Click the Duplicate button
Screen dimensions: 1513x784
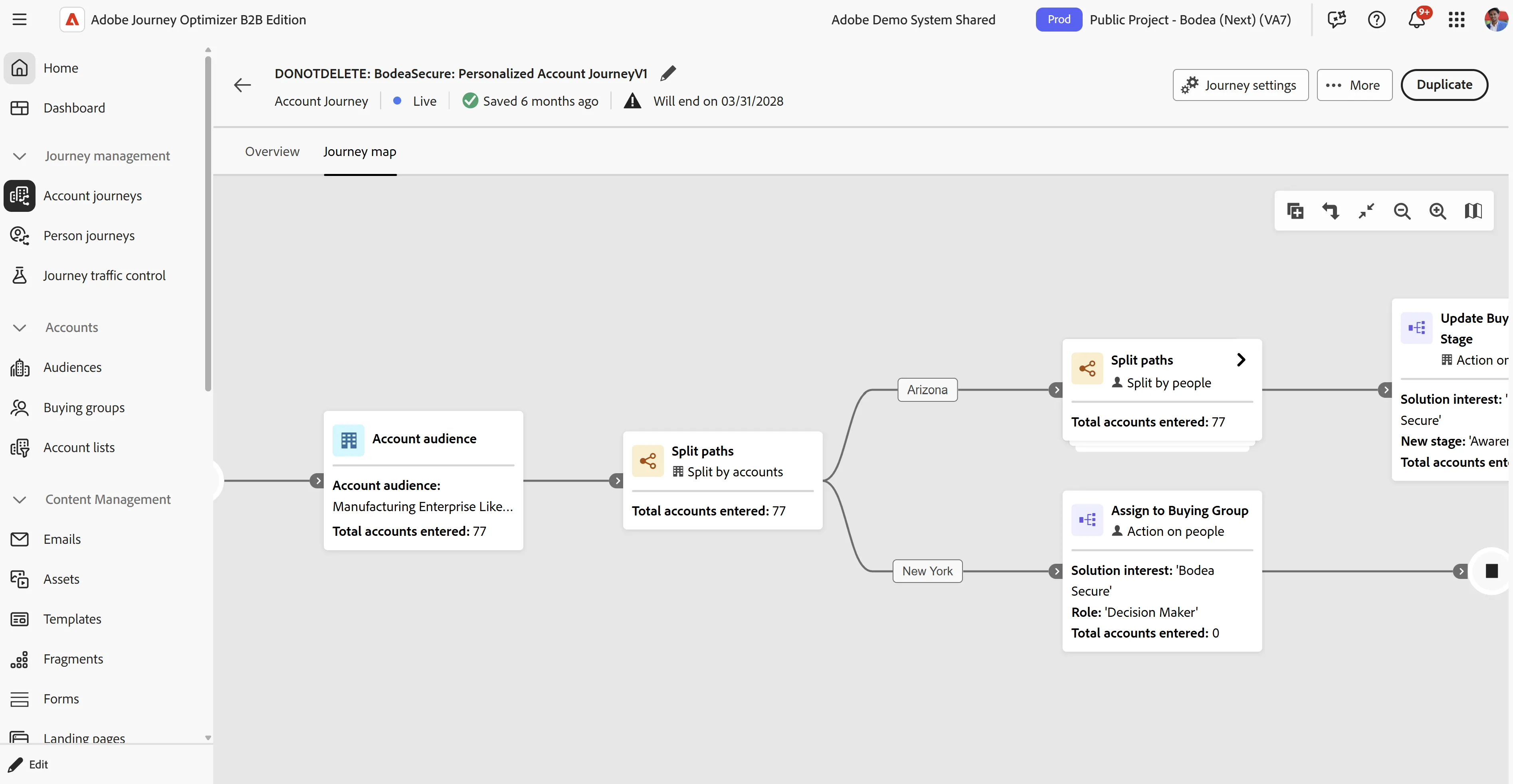click(1444, 85)
